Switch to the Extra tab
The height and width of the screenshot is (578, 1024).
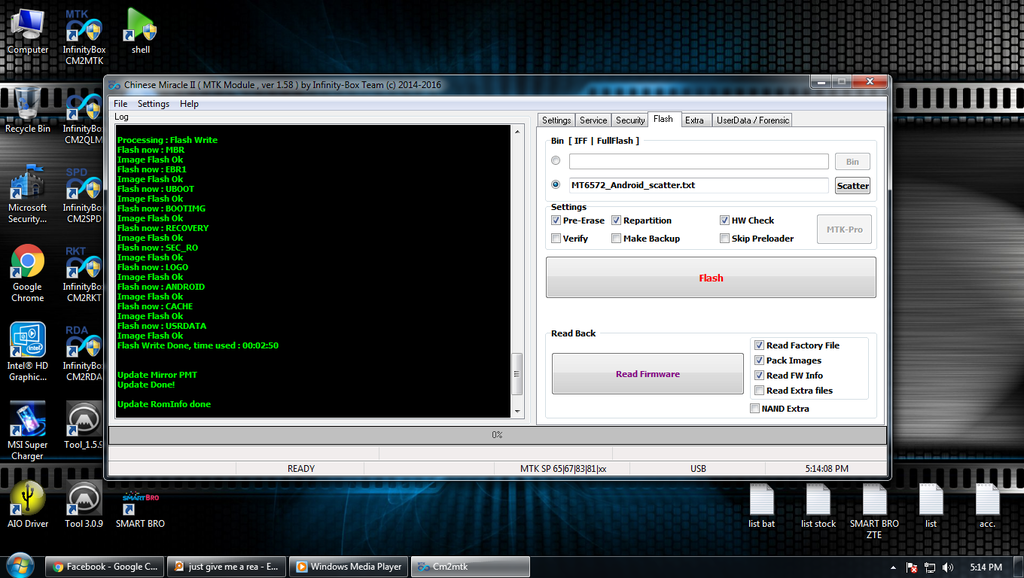click(694, 120)
